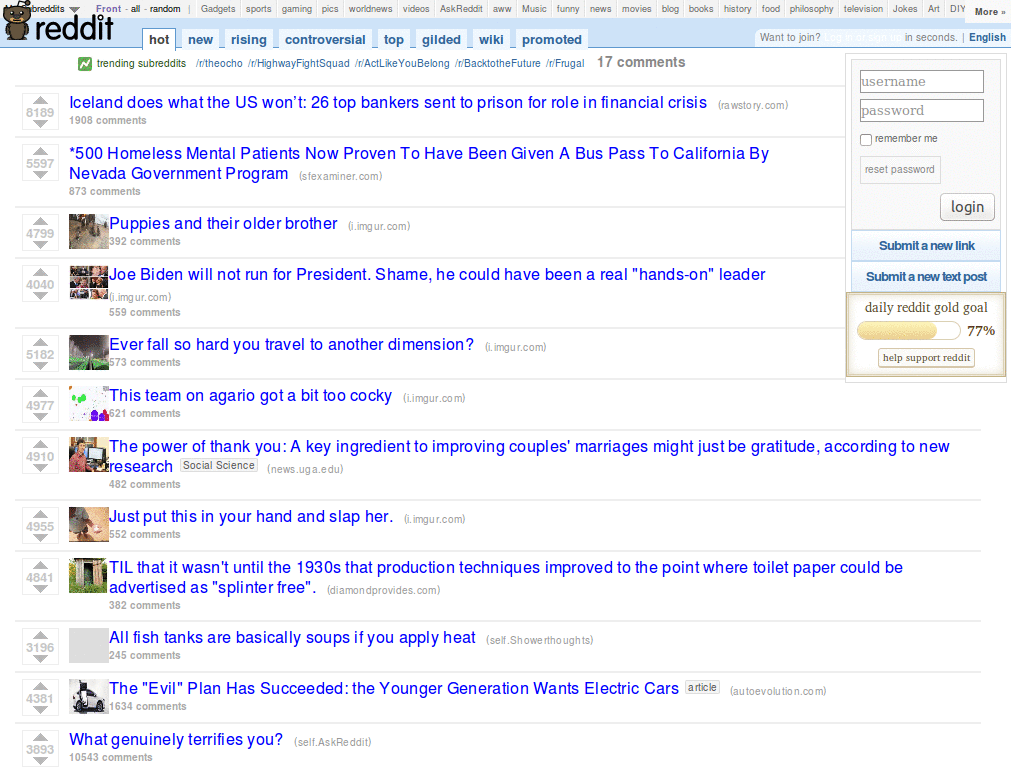The width and height of the screenshot is (1024, 768).
Task: Open the /r/theocho trending subreddit
Action: point(219,63)
